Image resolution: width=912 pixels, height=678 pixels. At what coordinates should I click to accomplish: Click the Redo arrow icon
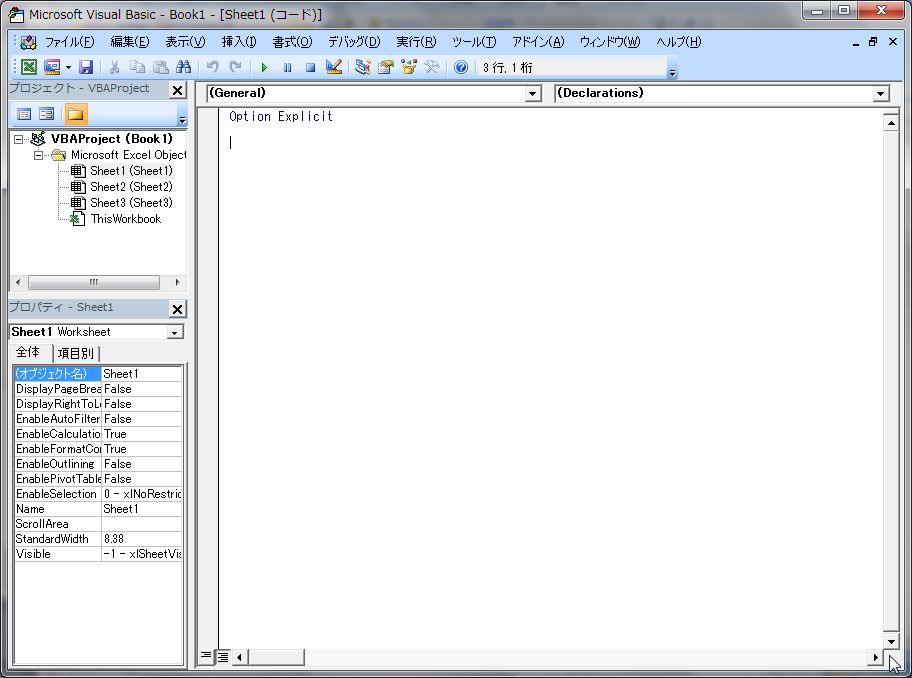235,67
